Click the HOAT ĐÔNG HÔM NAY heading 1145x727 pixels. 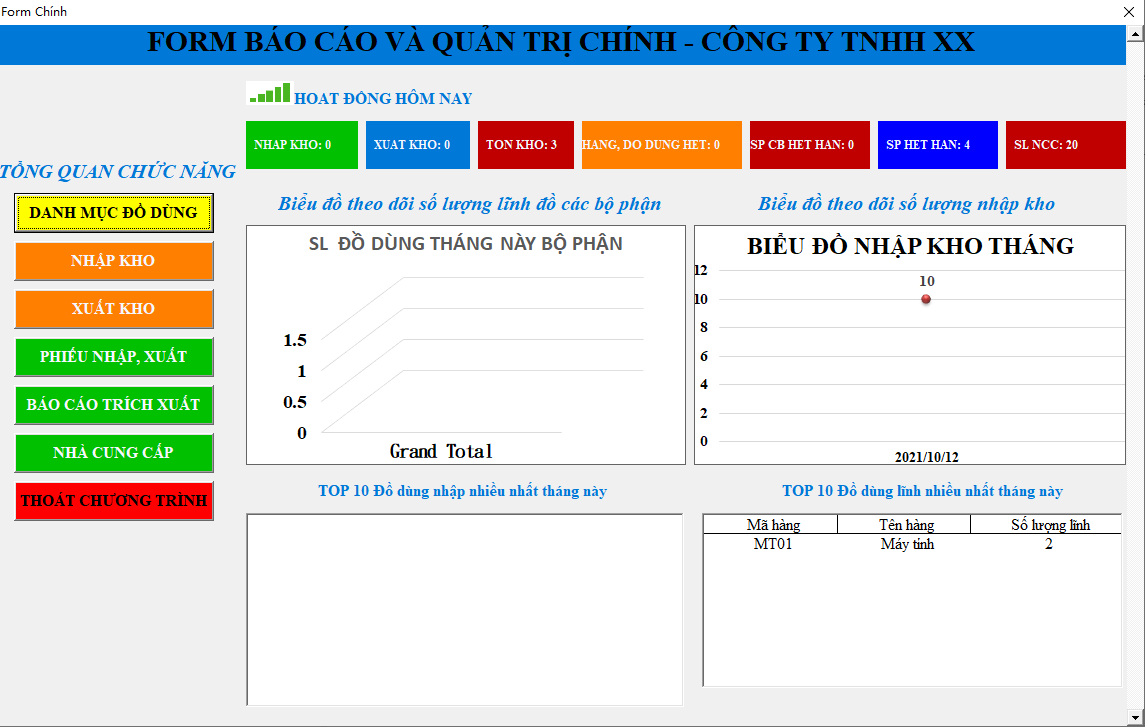point(383,99)
